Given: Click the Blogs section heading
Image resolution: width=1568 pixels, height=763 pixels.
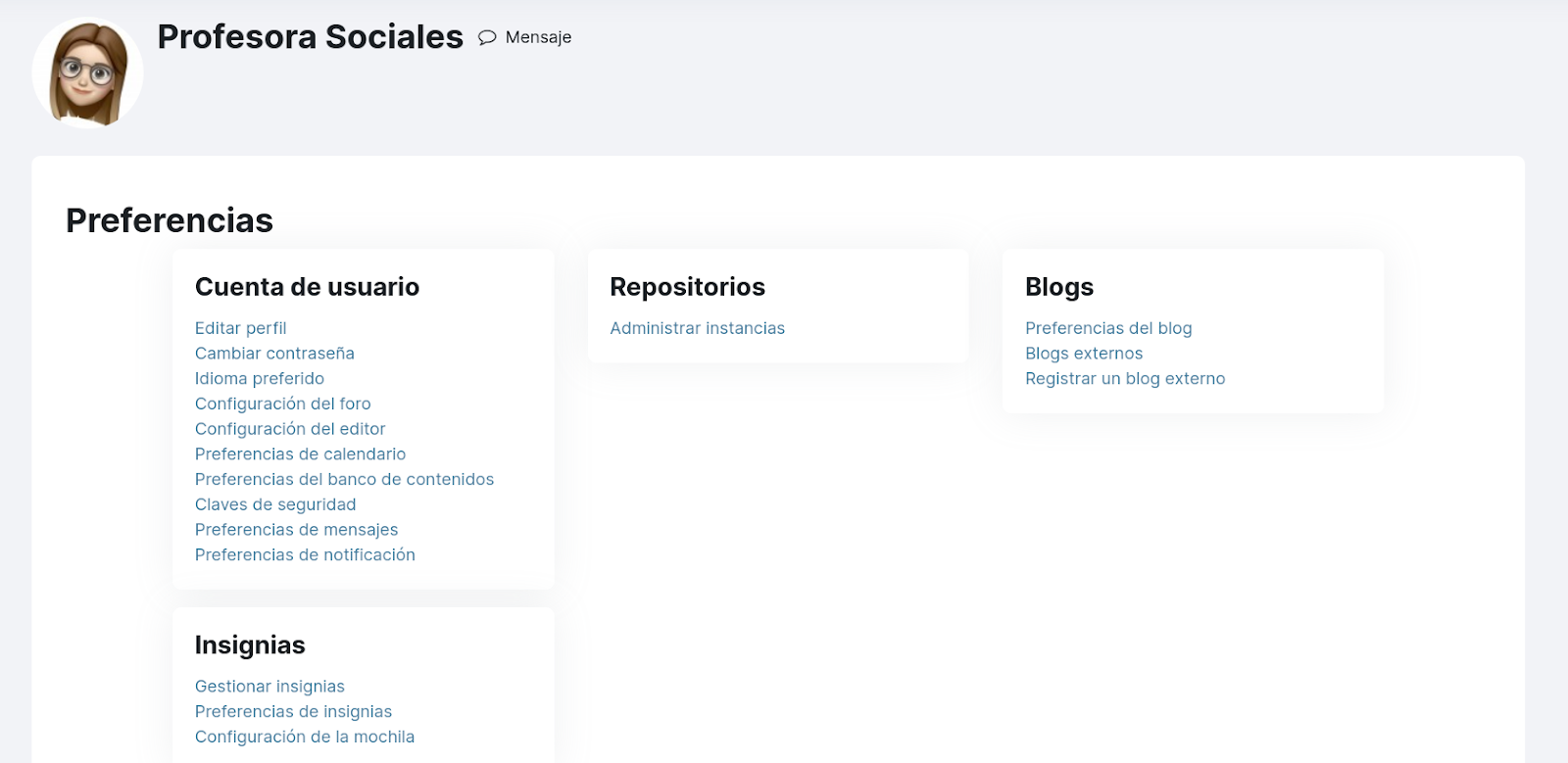Looking at the screenshot, I should 1059,287.
